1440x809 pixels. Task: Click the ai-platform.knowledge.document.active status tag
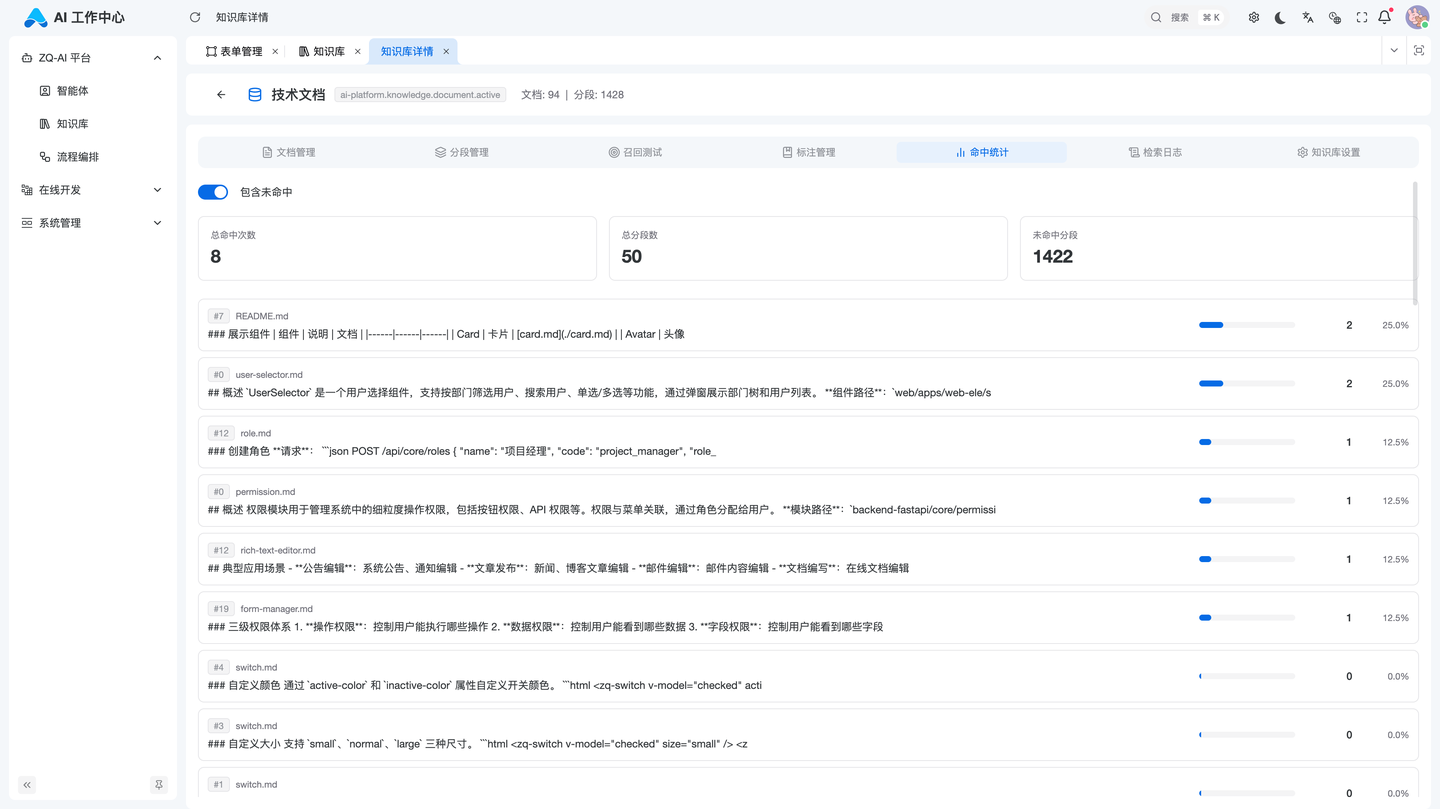tap(420, 95)
